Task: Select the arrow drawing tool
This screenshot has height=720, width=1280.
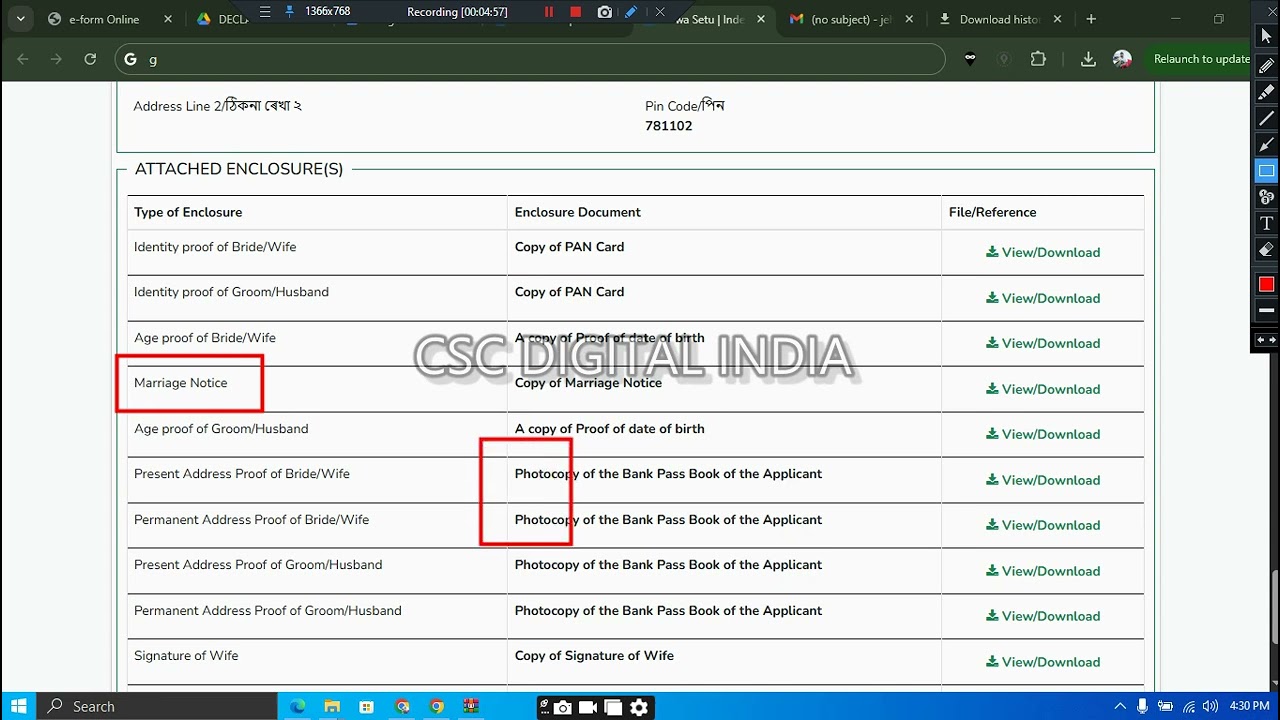Action: click(1266, 144)
